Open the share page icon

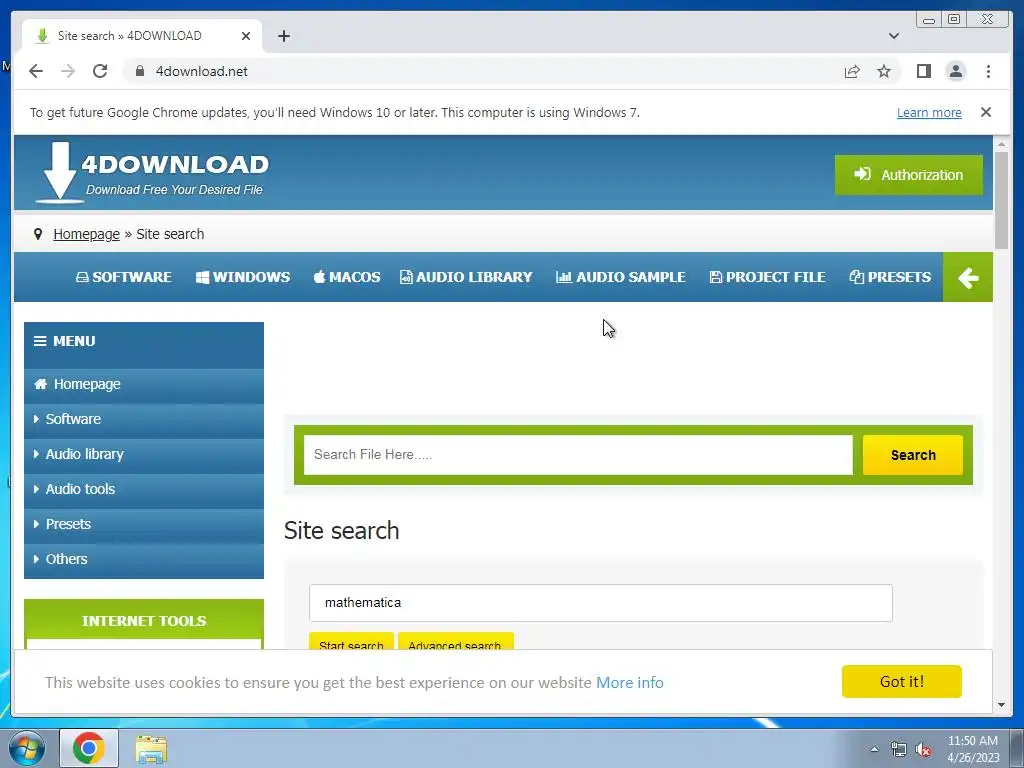pos(852,71)
